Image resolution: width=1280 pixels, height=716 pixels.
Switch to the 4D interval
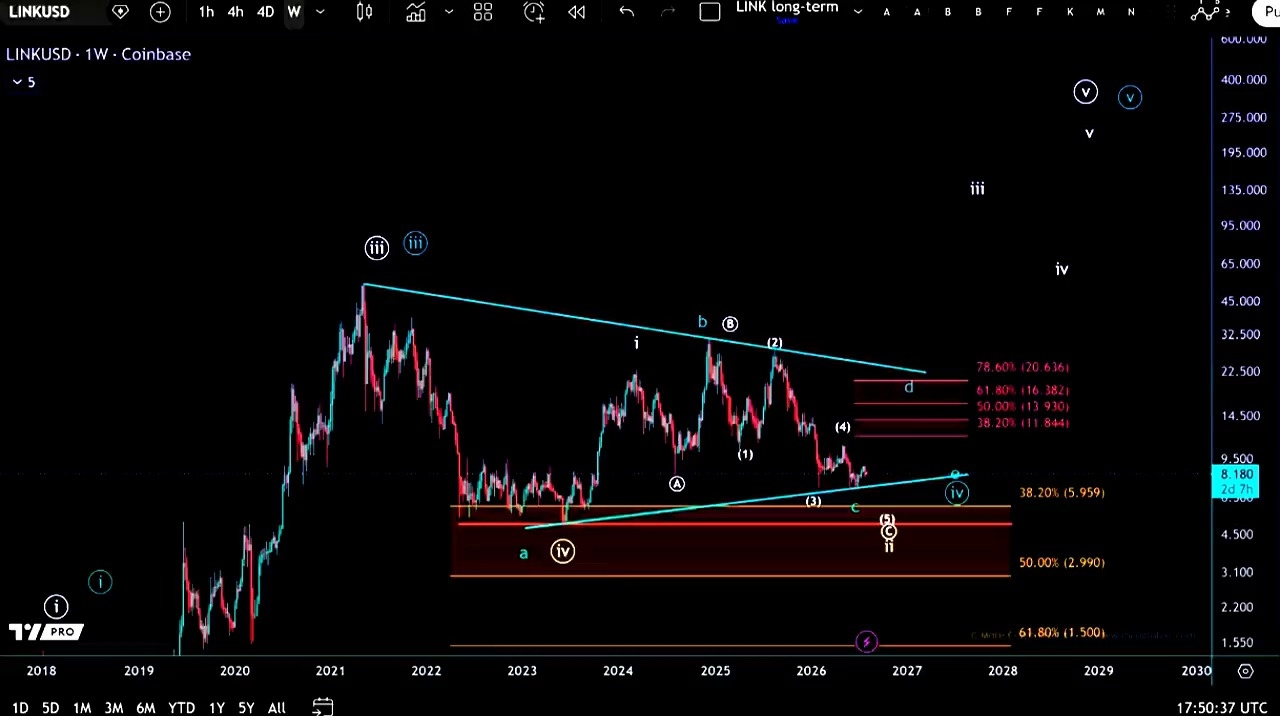click(x=265, y=12)
